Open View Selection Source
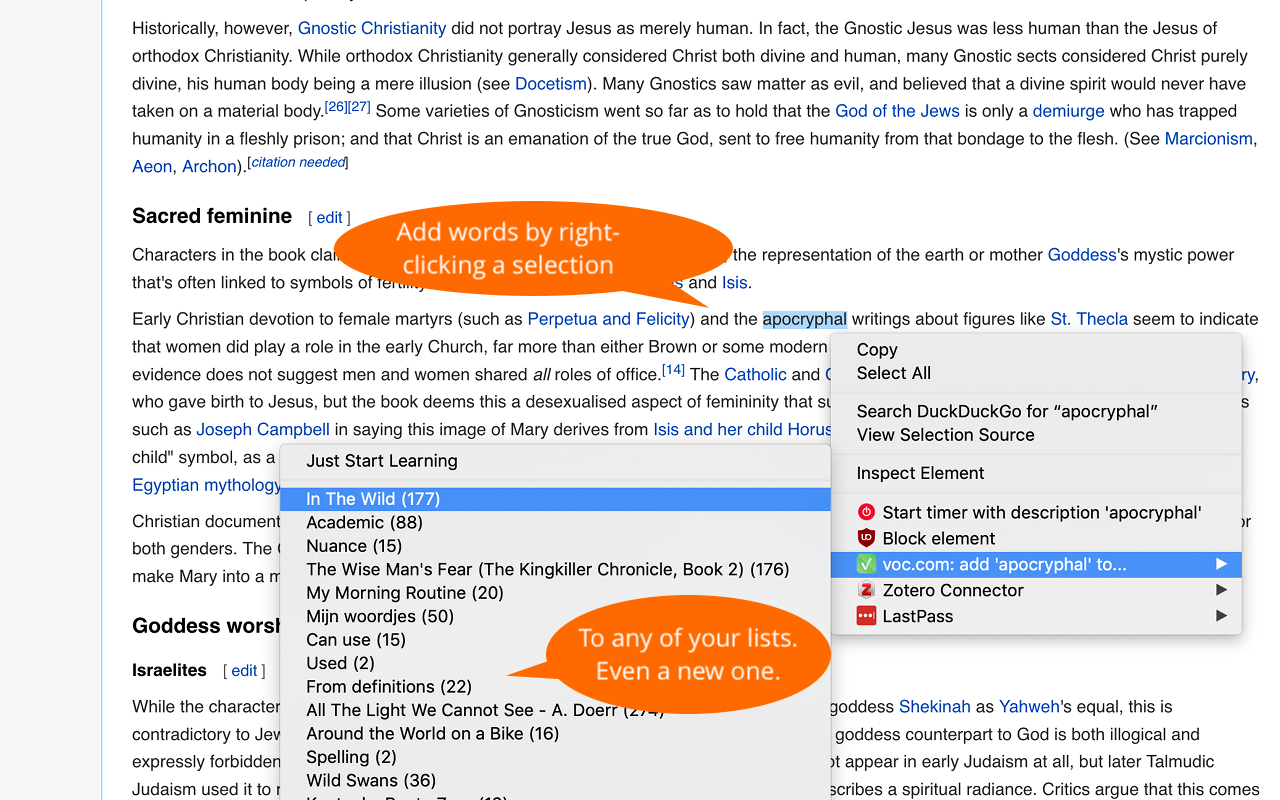The height and width of the screenshot is (800, 1280). (x=1036, y=435)
